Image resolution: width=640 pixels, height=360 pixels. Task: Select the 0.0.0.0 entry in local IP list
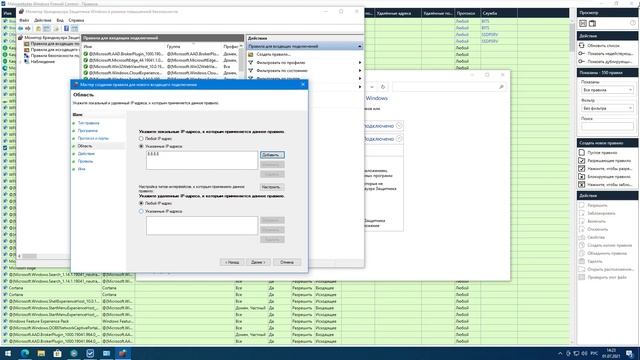[x=153, y=154]
